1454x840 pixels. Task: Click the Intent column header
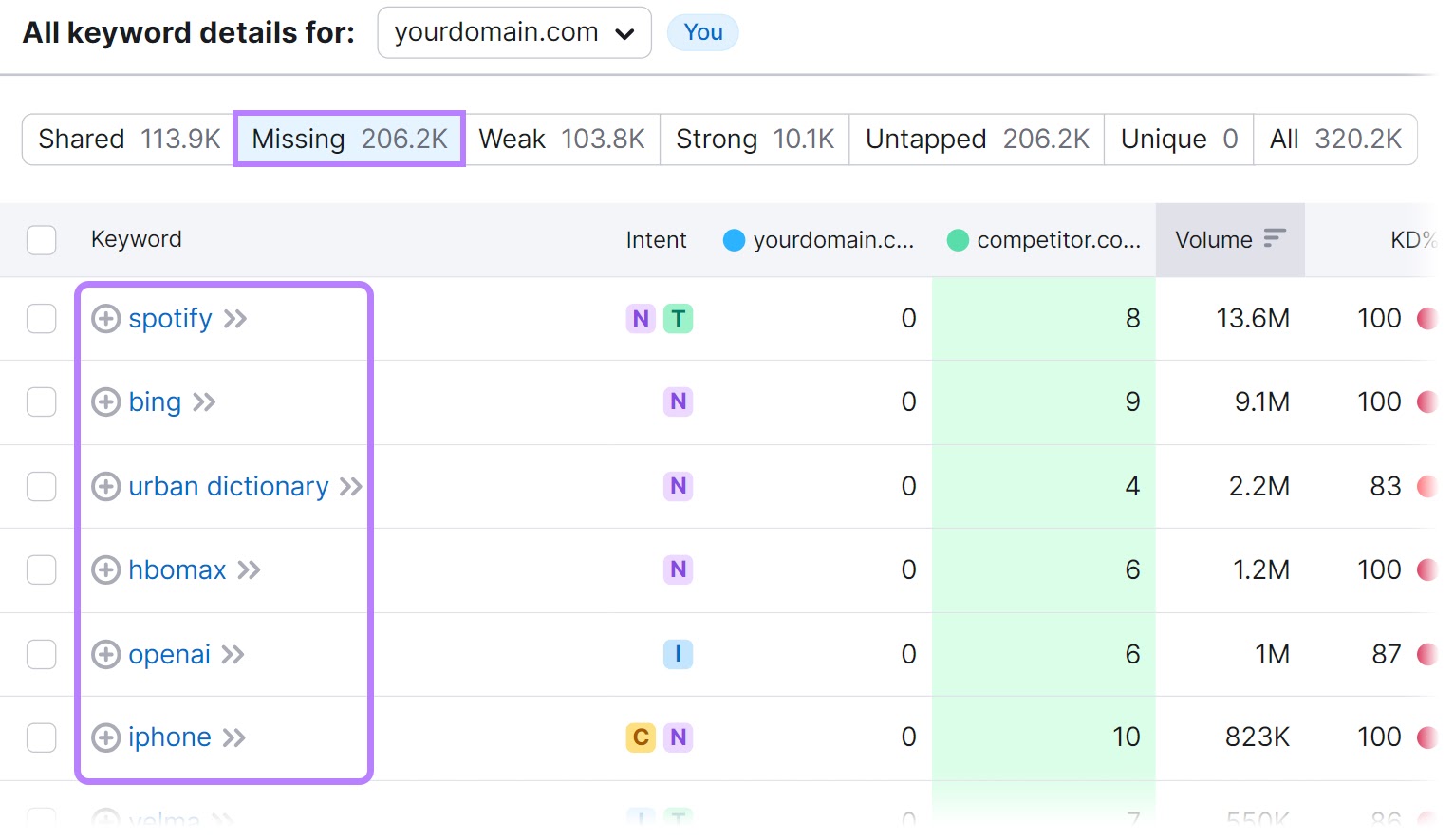(x=656, y=240)
